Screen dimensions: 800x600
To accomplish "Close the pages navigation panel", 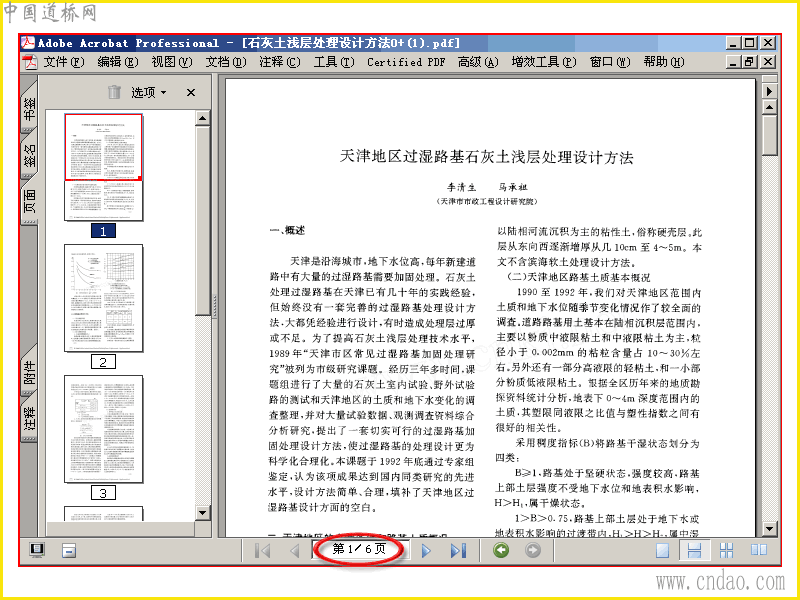I will [191, 92].
